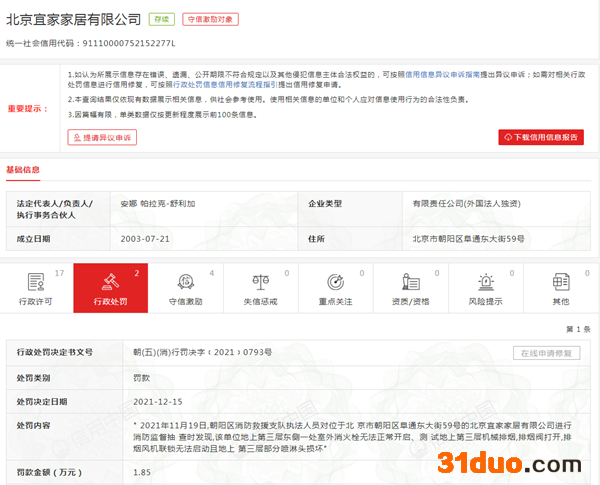This screenshot has width=600, height=485.
Task: Click the green 存续 status badge
Action: [161, 18]
